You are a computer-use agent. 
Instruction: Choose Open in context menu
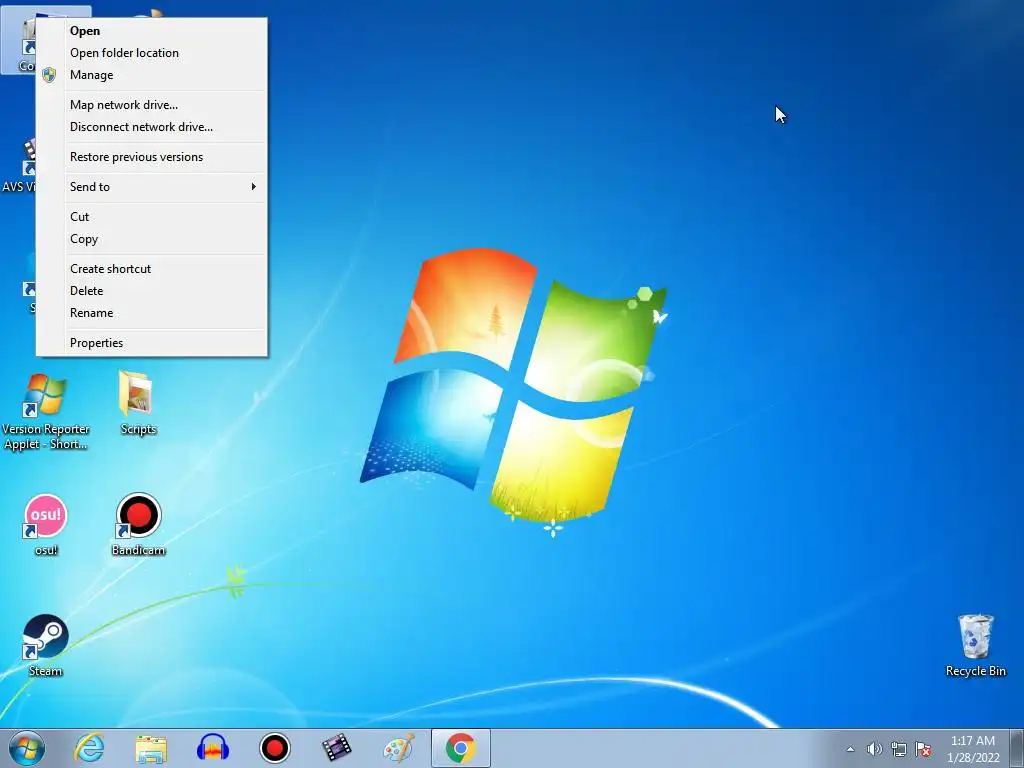(x=152, y=31)
